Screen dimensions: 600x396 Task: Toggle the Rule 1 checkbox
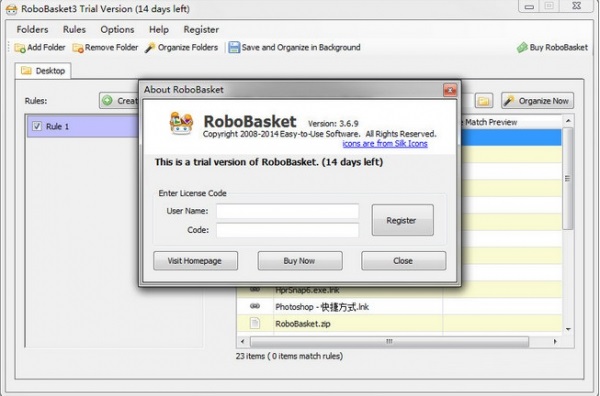click(x=37, y=126)
